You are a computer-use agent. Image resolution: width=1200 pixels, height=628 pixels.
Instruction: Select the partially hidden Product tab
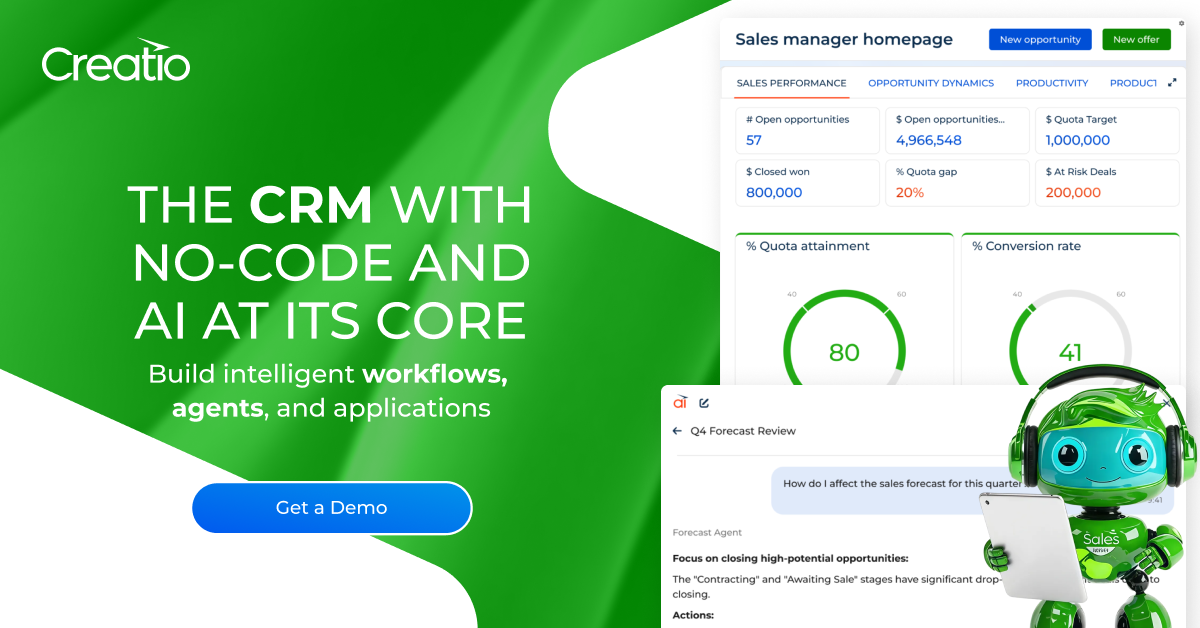1133,83
